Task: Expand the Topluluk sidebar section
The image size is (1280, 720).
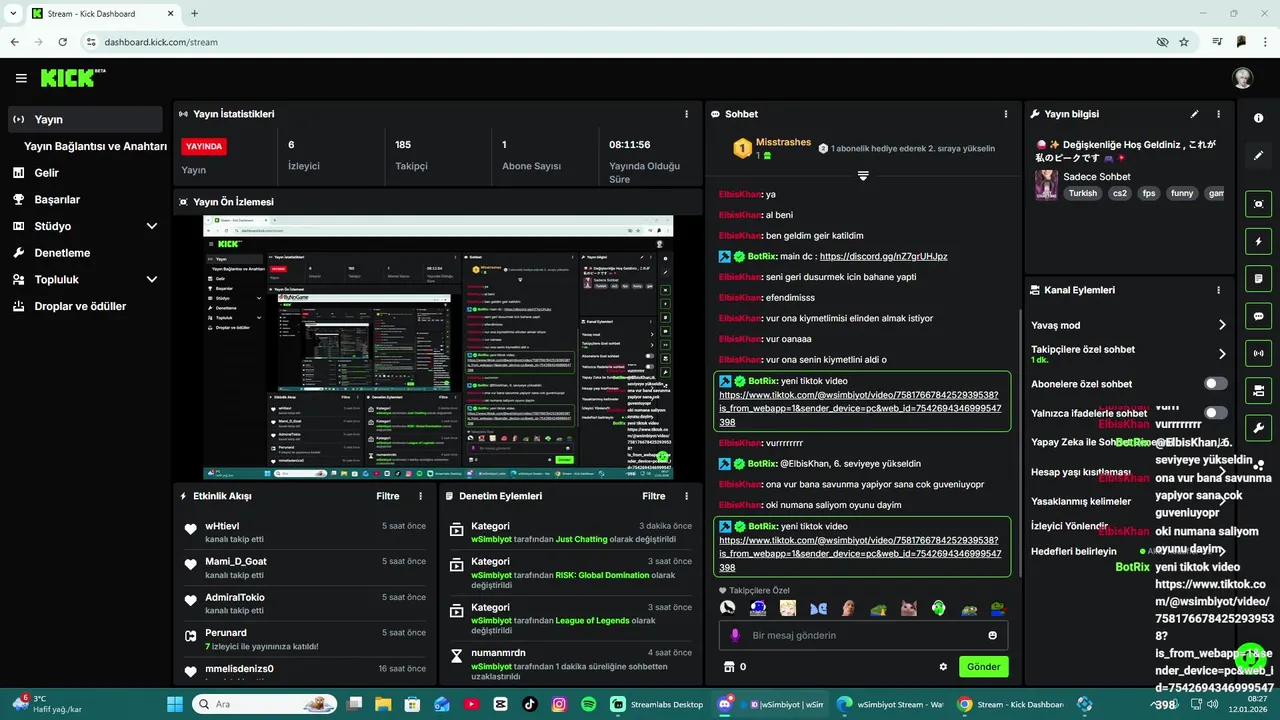Action: click(x=151, y=280)
